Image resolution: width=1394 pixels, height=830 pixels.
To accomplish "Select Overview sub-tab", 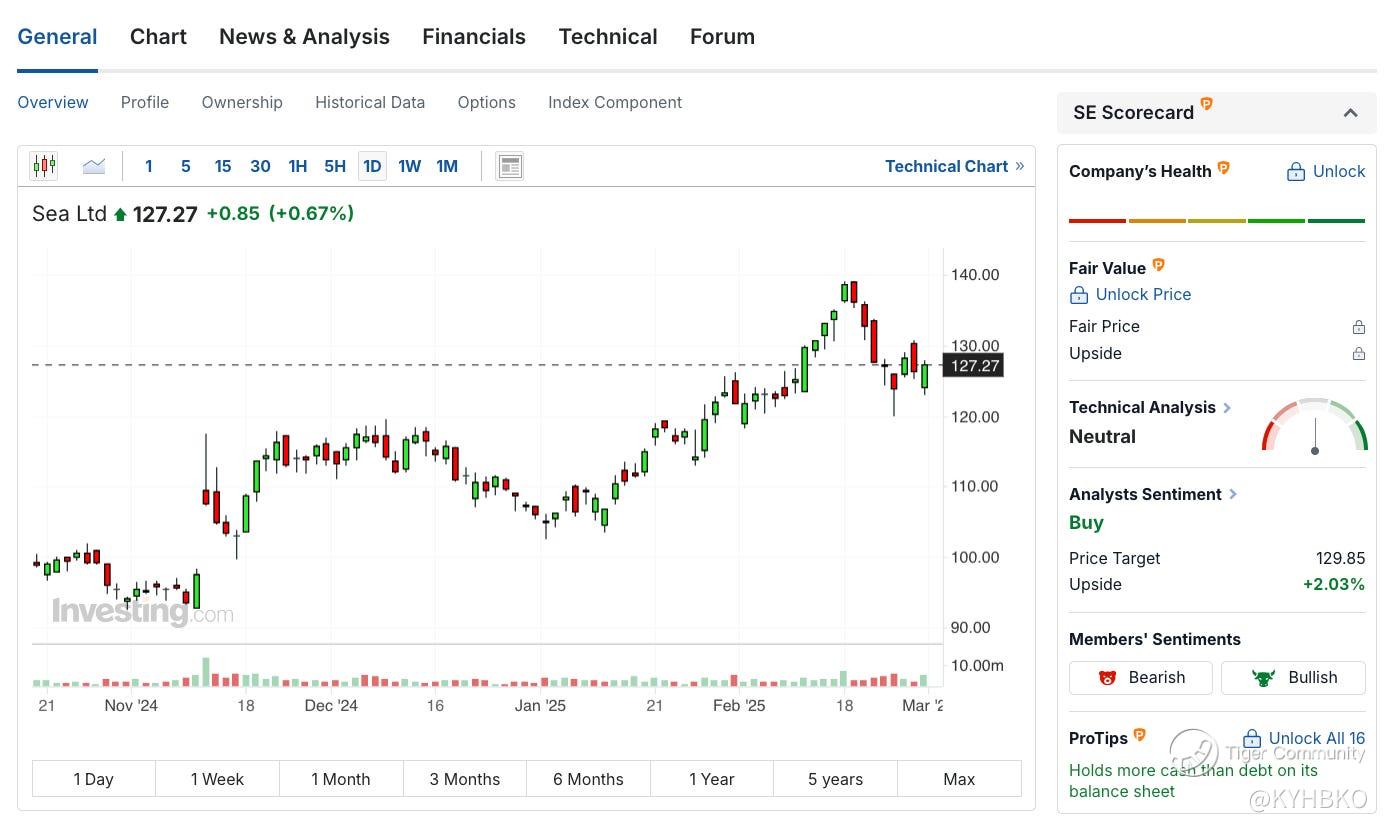I will pyautogui.click(x=53, y=102).
